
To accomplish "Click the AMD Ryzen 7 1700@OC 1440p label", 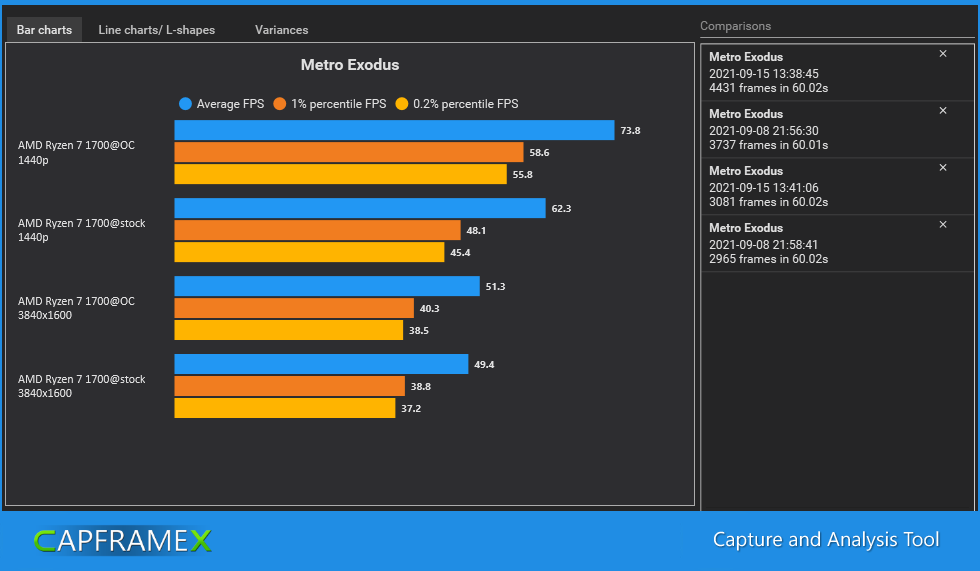I will (76, 152).
